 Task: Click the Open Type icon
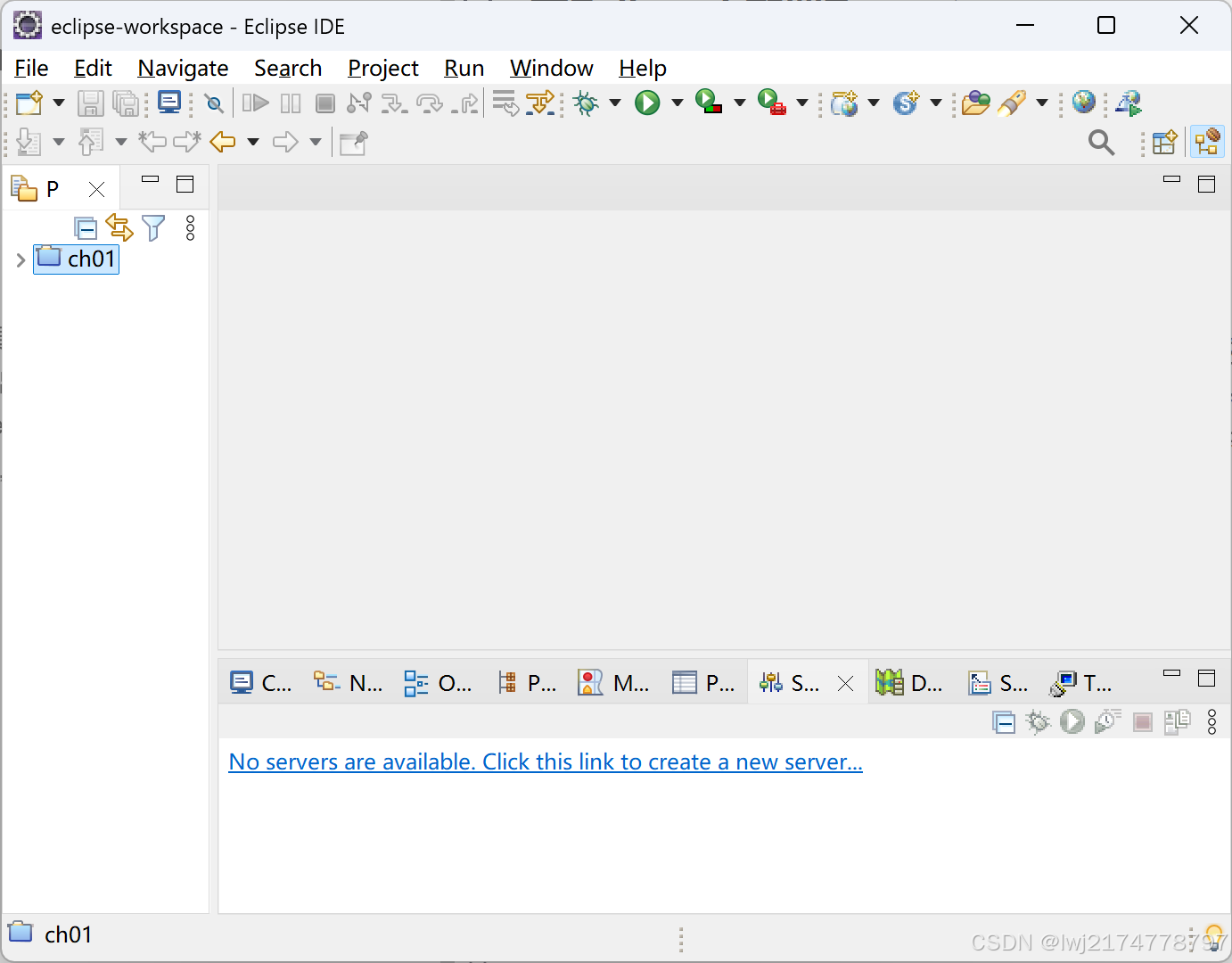click(976, 103)
